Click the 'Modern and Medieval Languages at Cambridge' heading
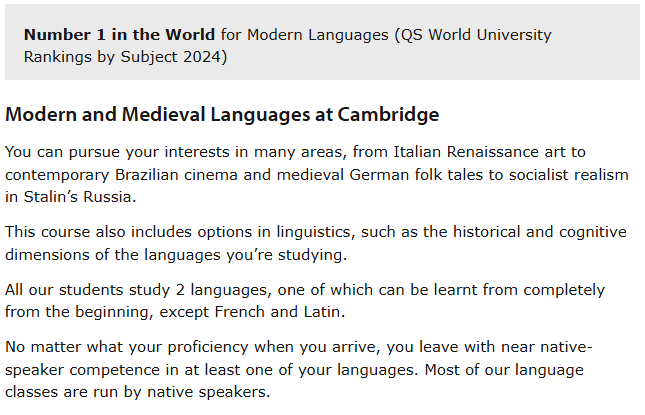 222,114
